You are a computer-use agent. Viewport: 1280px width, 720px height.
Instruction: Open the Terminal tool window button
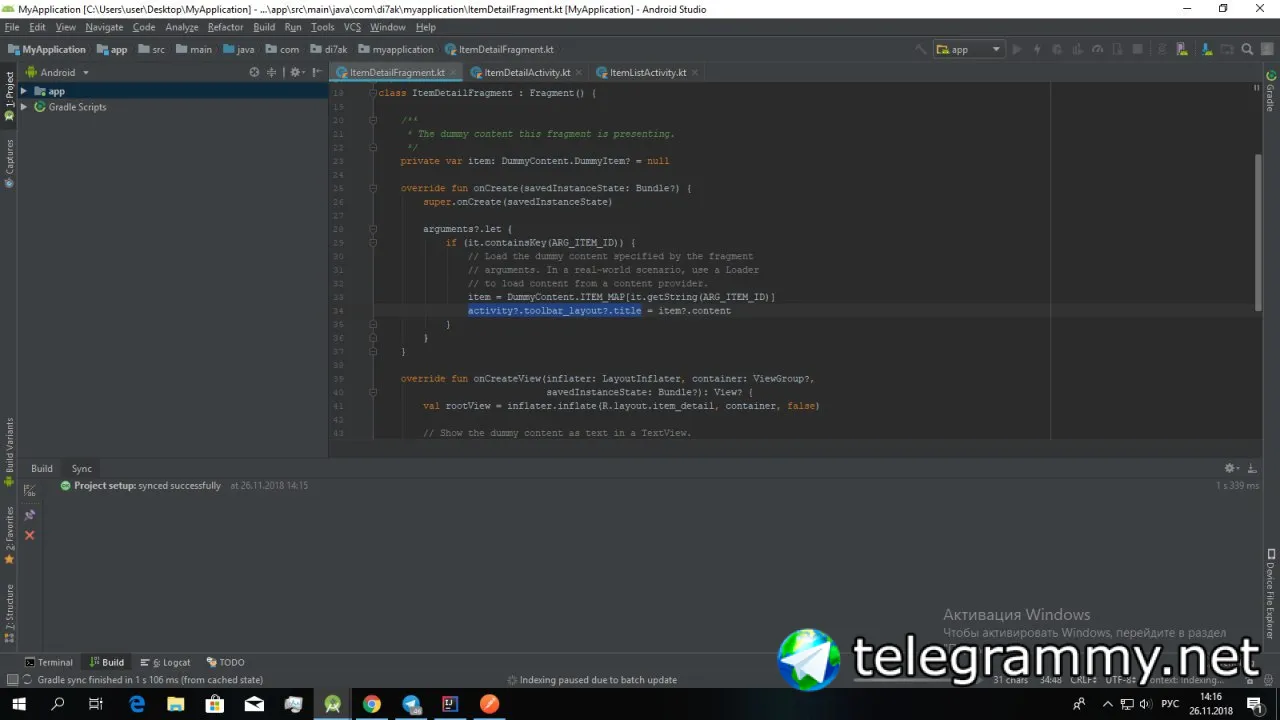pos(49,662)
